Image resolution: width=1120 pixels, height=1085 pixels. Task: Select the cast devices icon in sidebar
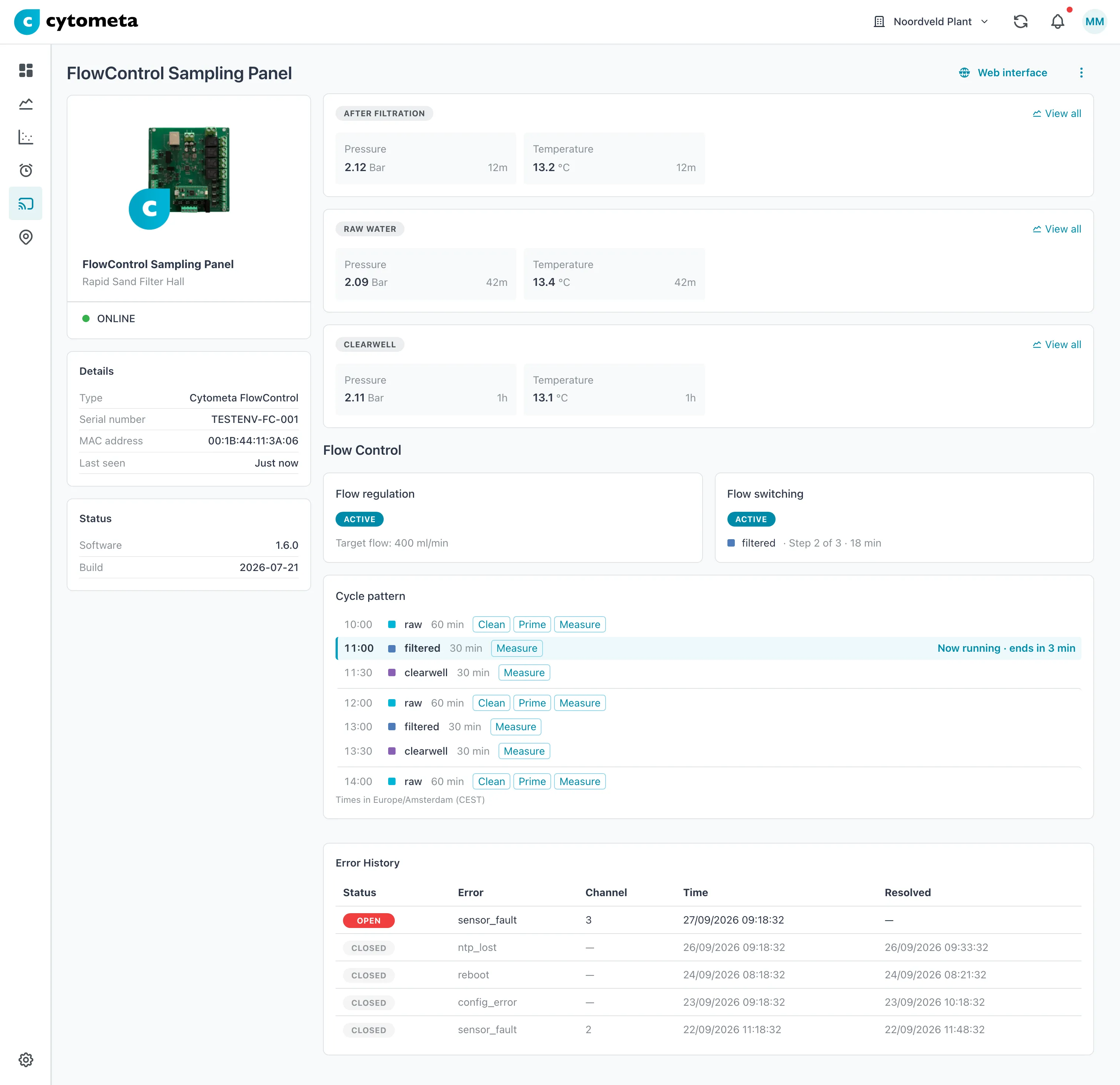26,203
